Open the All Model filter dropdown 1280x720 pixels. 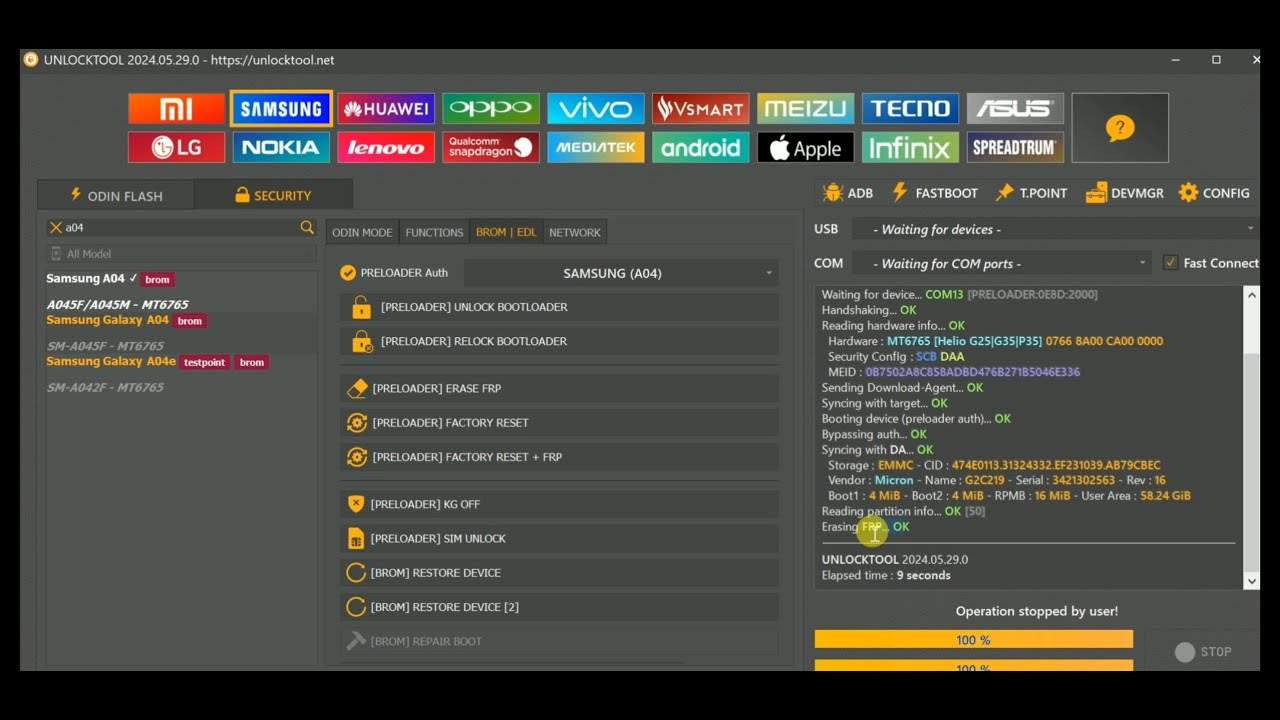pyautogui.click(x=181, y=254)
